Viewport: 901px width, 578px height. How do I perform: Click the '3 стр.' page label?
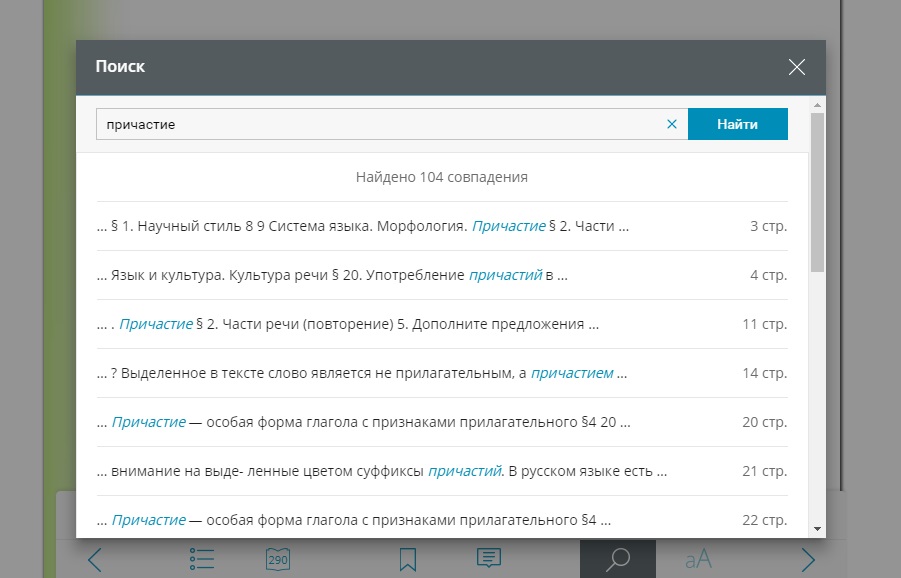coord(768,226)
